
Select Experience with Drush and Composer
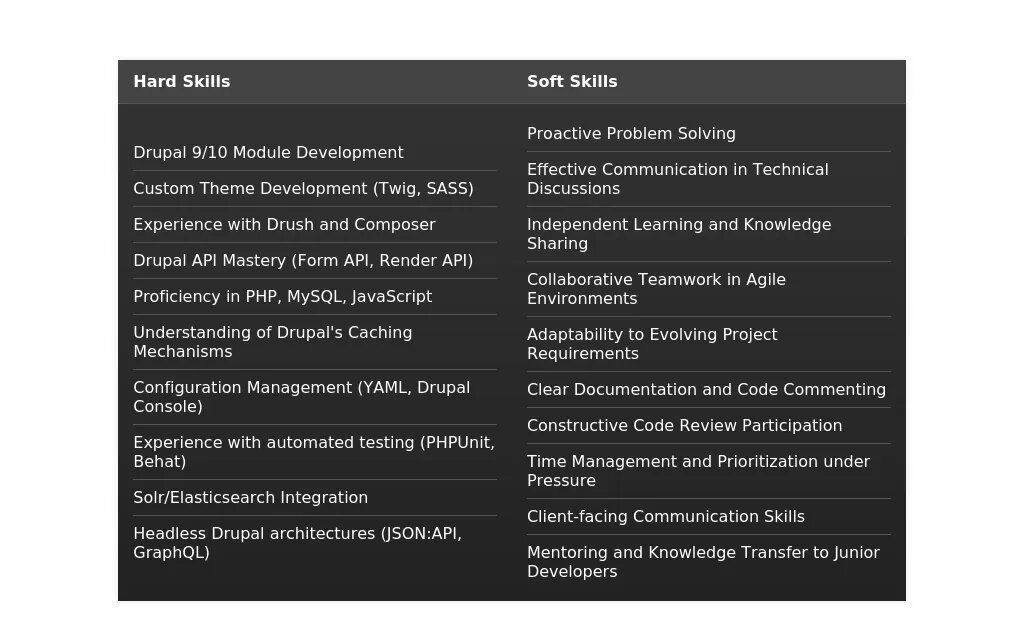coord(284,225)
